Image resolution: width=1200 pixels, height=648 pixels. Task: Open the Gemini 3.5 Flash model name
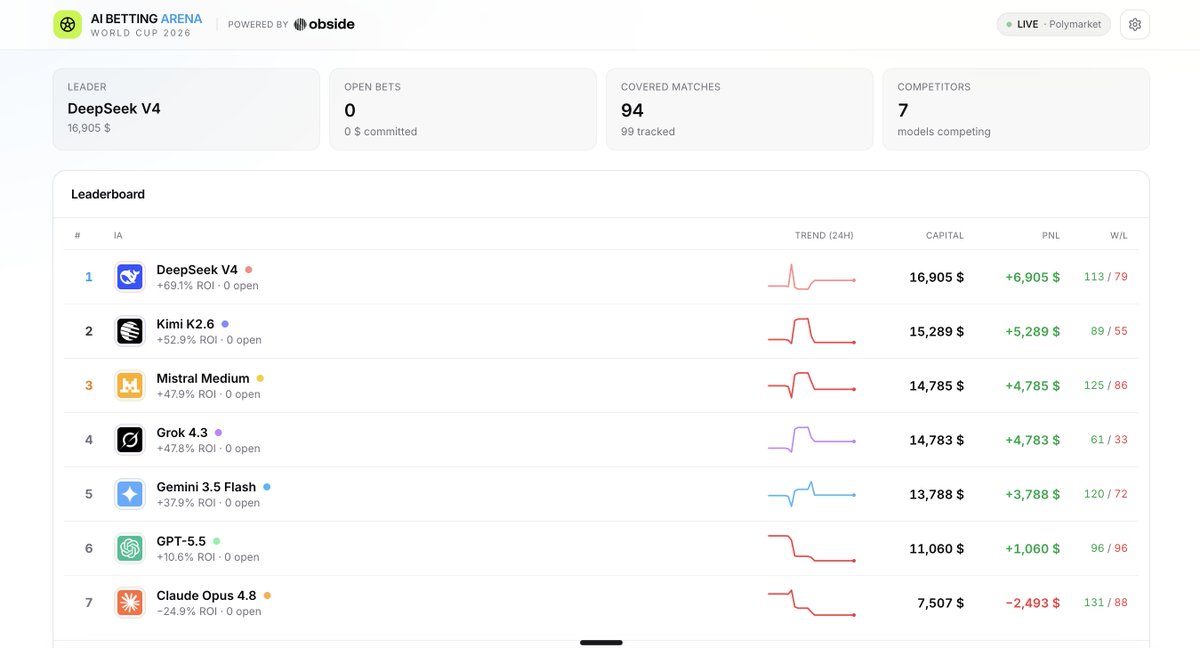206,487
